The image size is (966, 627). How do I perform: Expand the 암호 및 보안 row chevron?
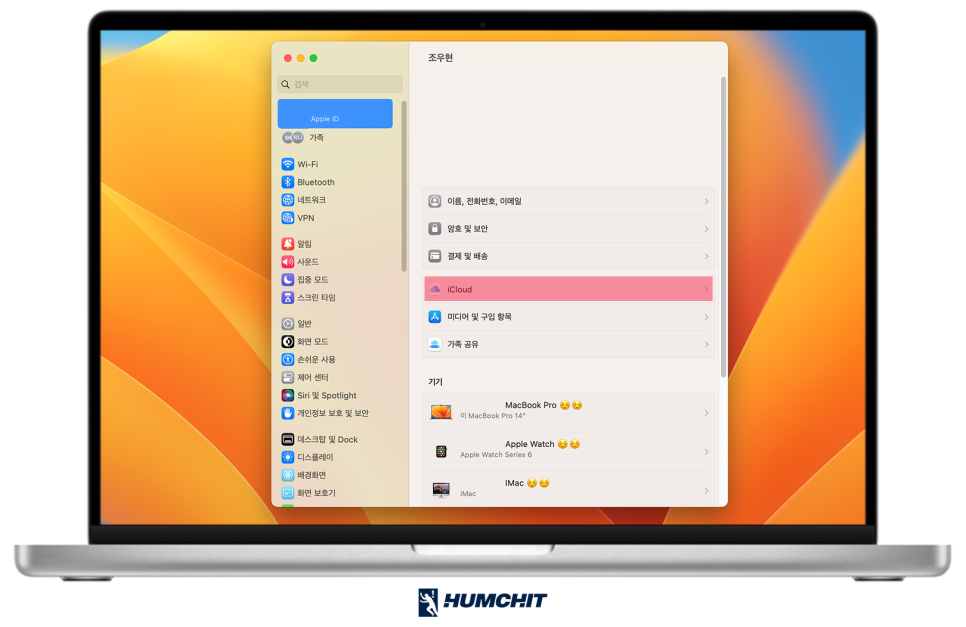click(x=706, y=229)
